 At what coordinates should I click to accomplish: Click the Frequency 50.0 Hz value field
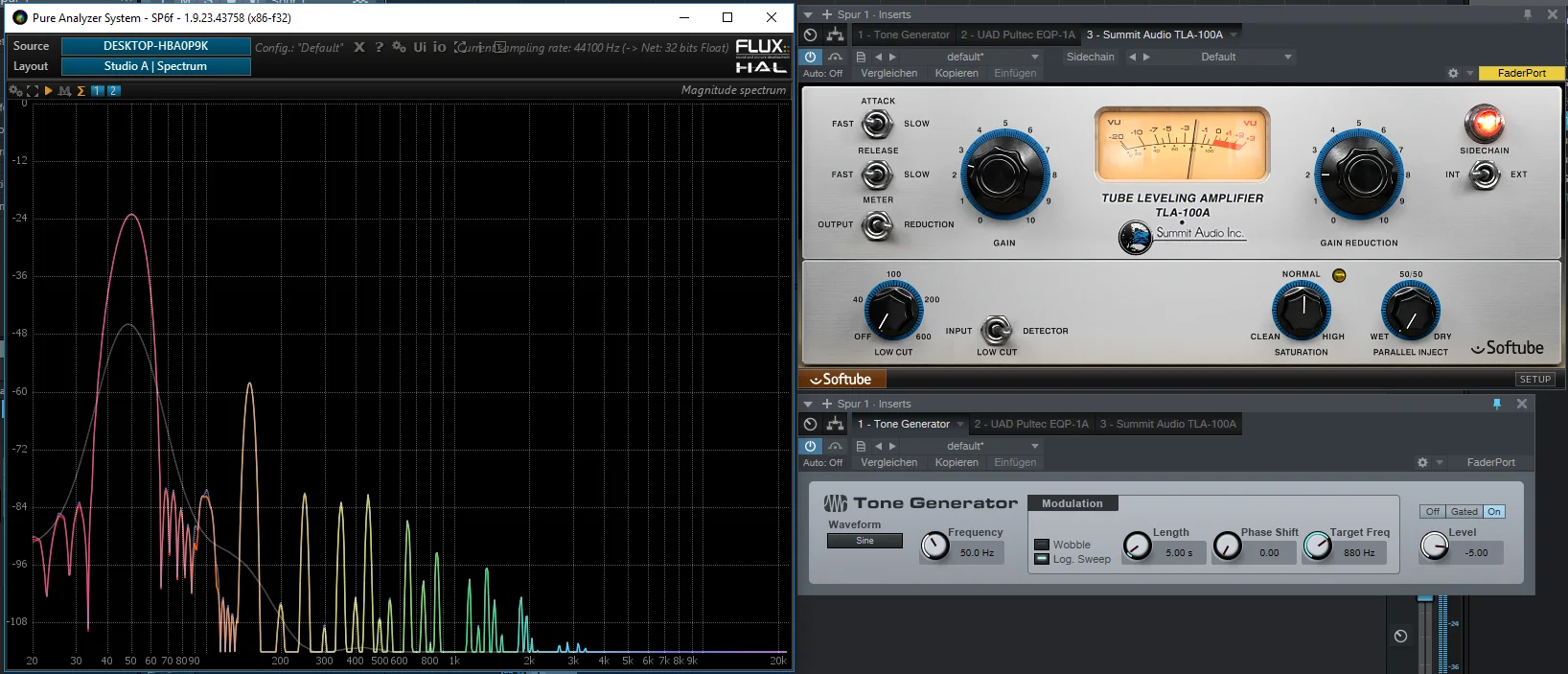tap(977, 553)
